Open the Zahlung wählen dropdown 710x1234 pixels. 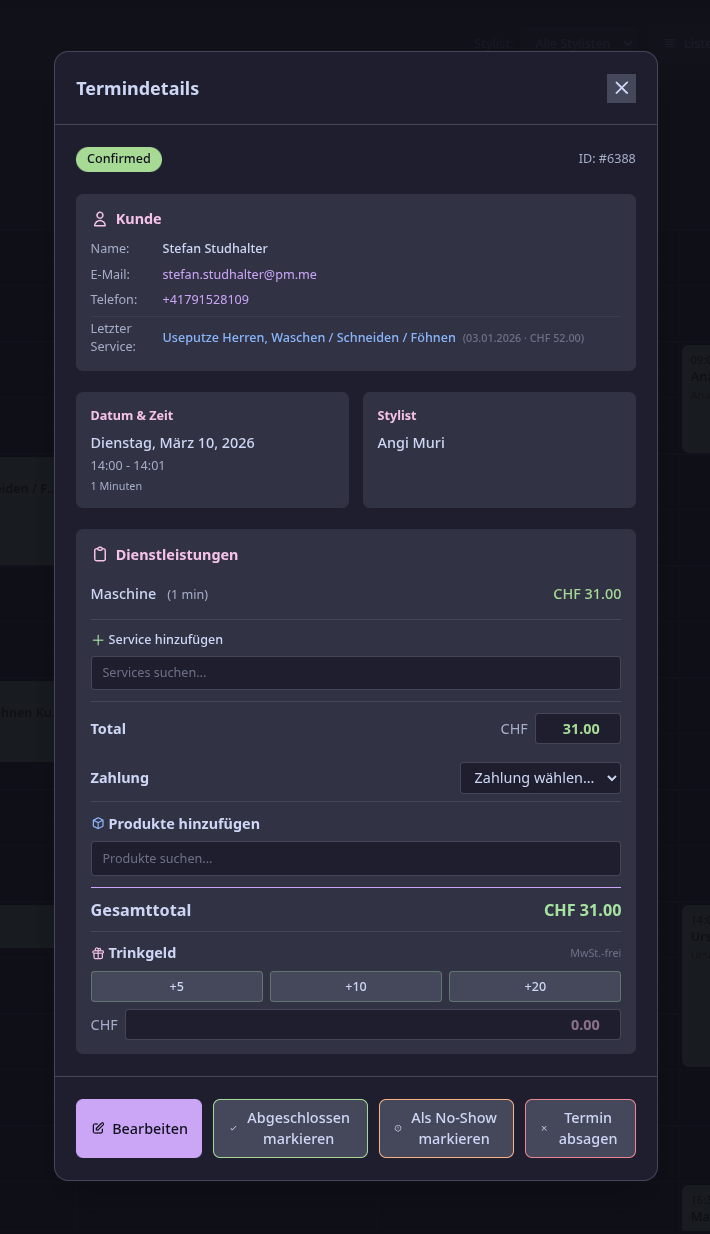click(540, 777)
